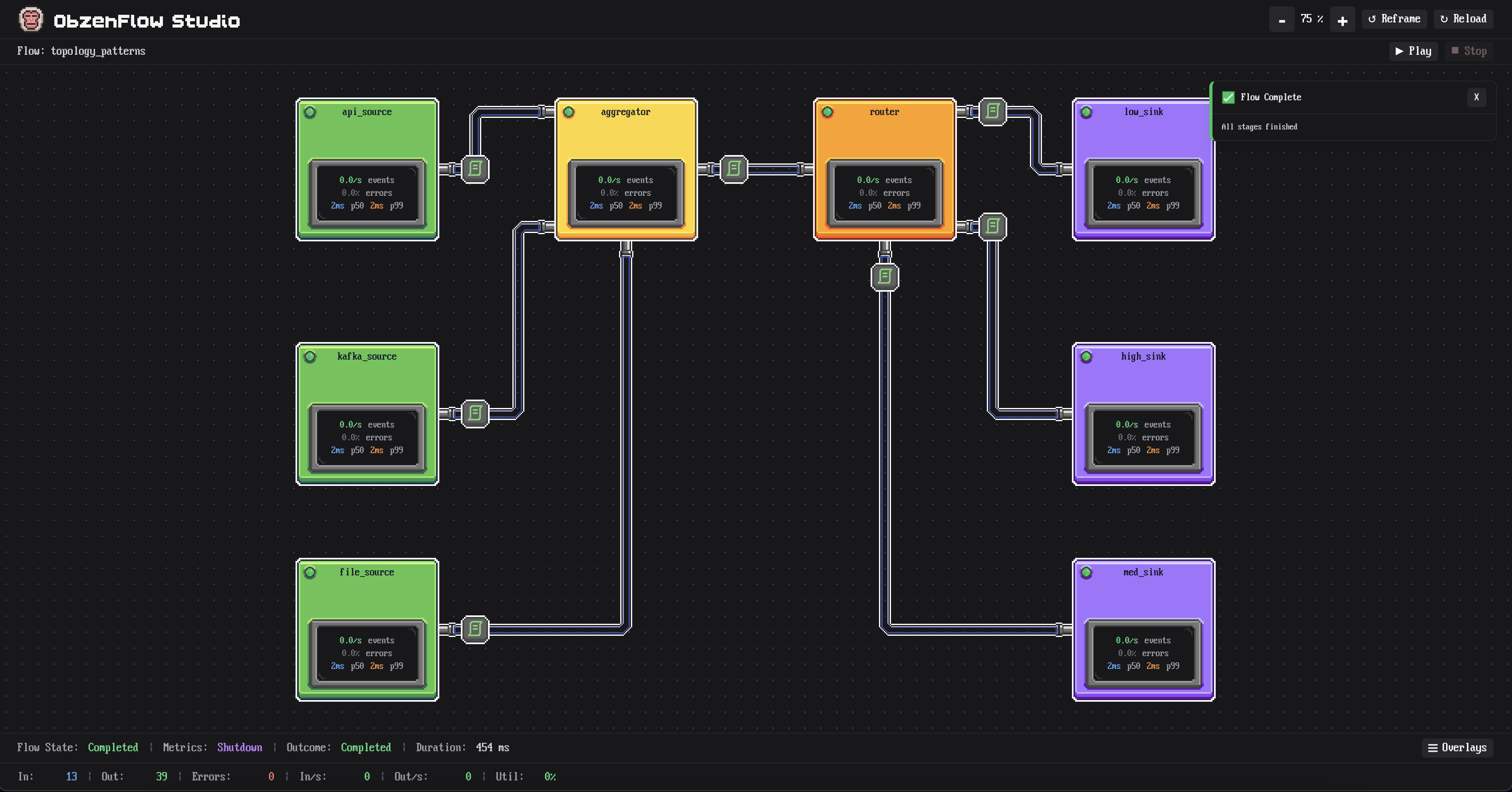Click the green status light on router
Viewport: 1512px width, 792px height.
[827, 112]
